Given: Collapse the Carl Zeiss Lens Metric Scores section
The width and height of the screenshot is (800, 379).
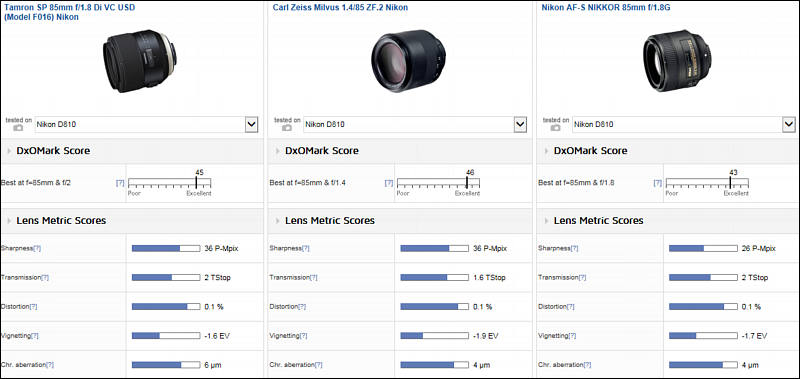Looking at the screenshot, I should pyautogui.click(x=278, y=221).
